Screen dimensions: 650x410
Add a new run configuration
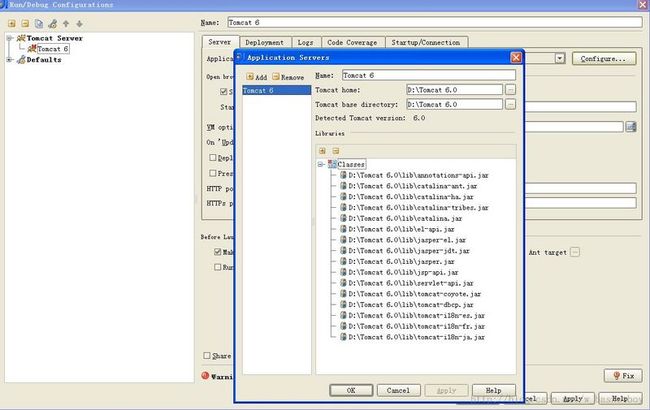click(12, 24)
